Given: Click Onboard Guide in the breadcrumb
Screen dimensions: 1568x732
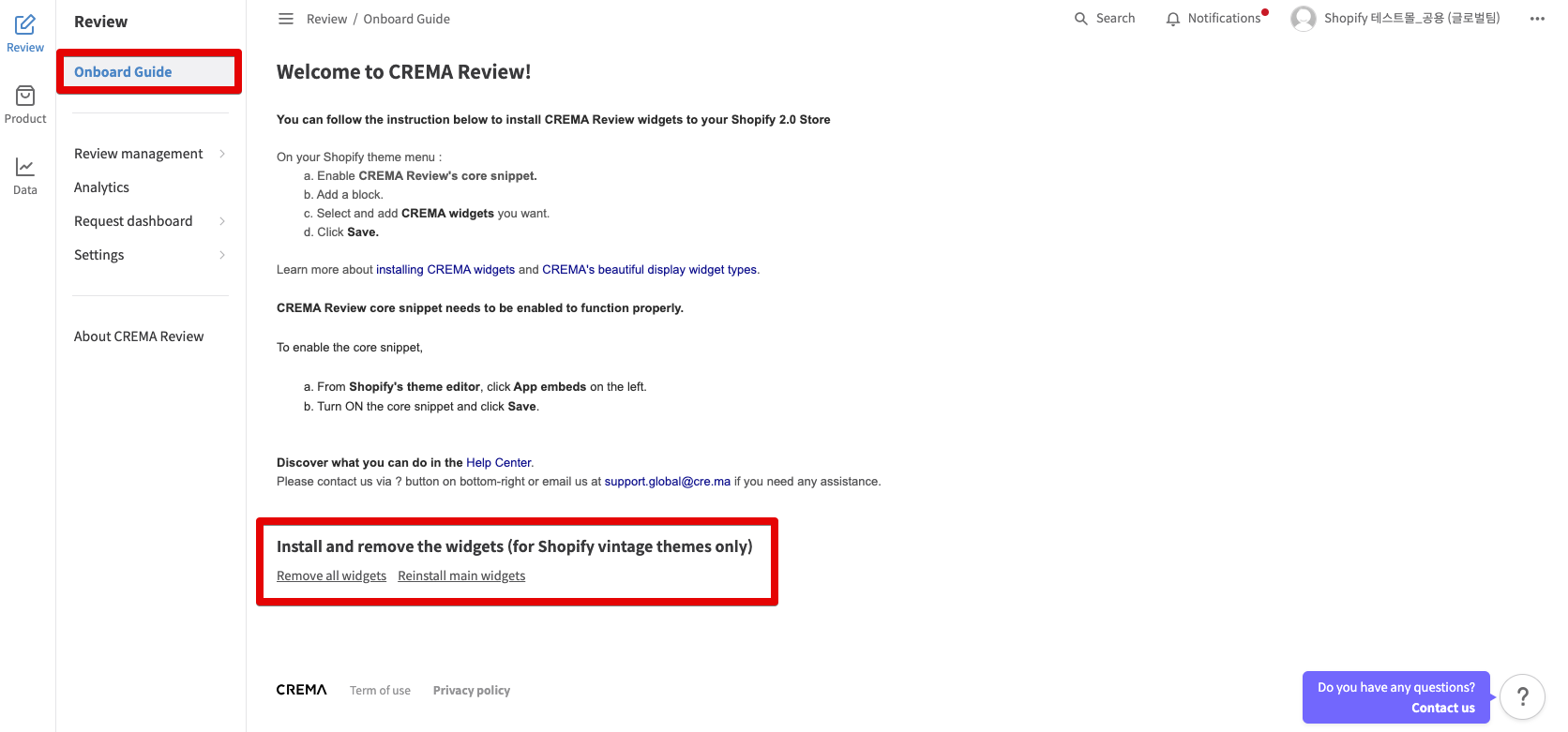Looking at the screenshot, I should tap(407, 19).
